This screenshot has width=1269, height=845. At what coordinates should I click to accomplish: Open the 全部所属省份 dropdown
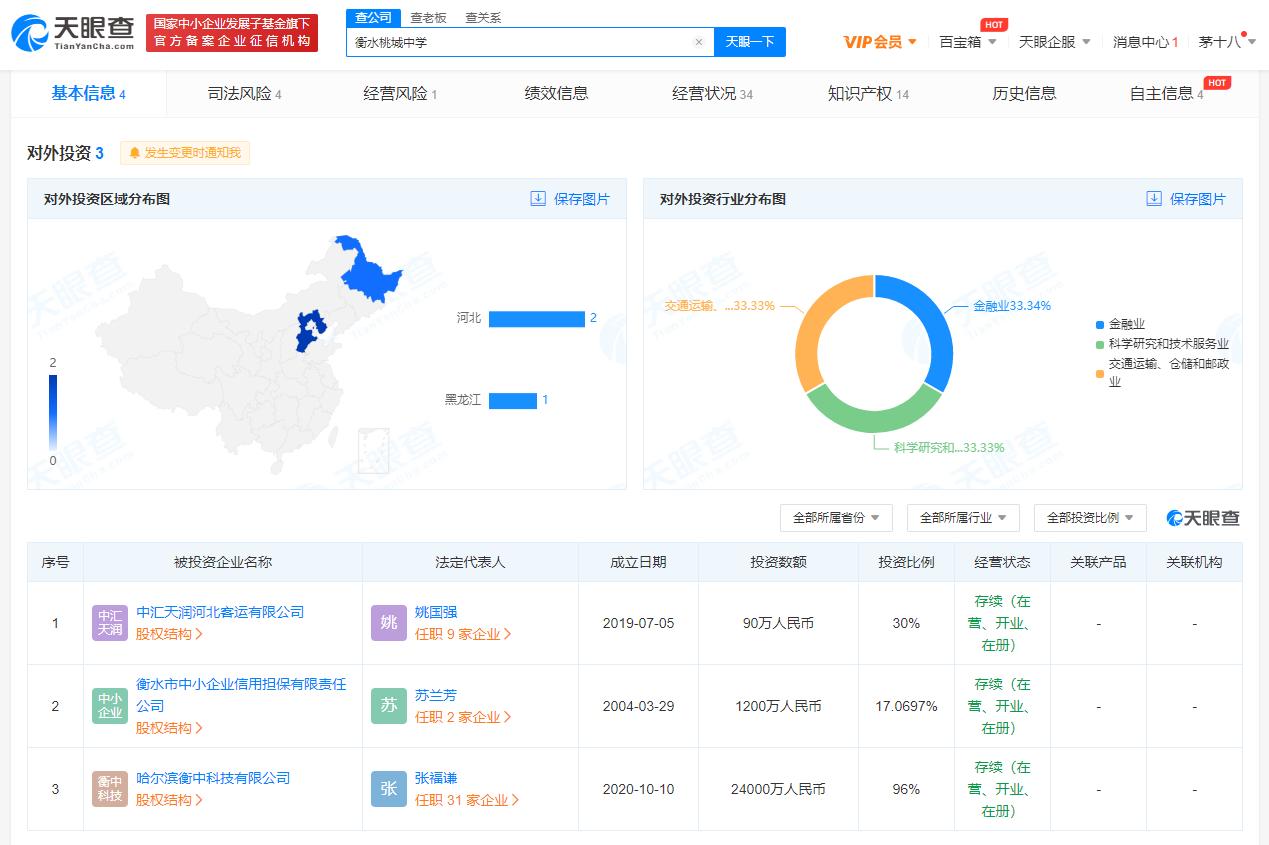point(836,518)
